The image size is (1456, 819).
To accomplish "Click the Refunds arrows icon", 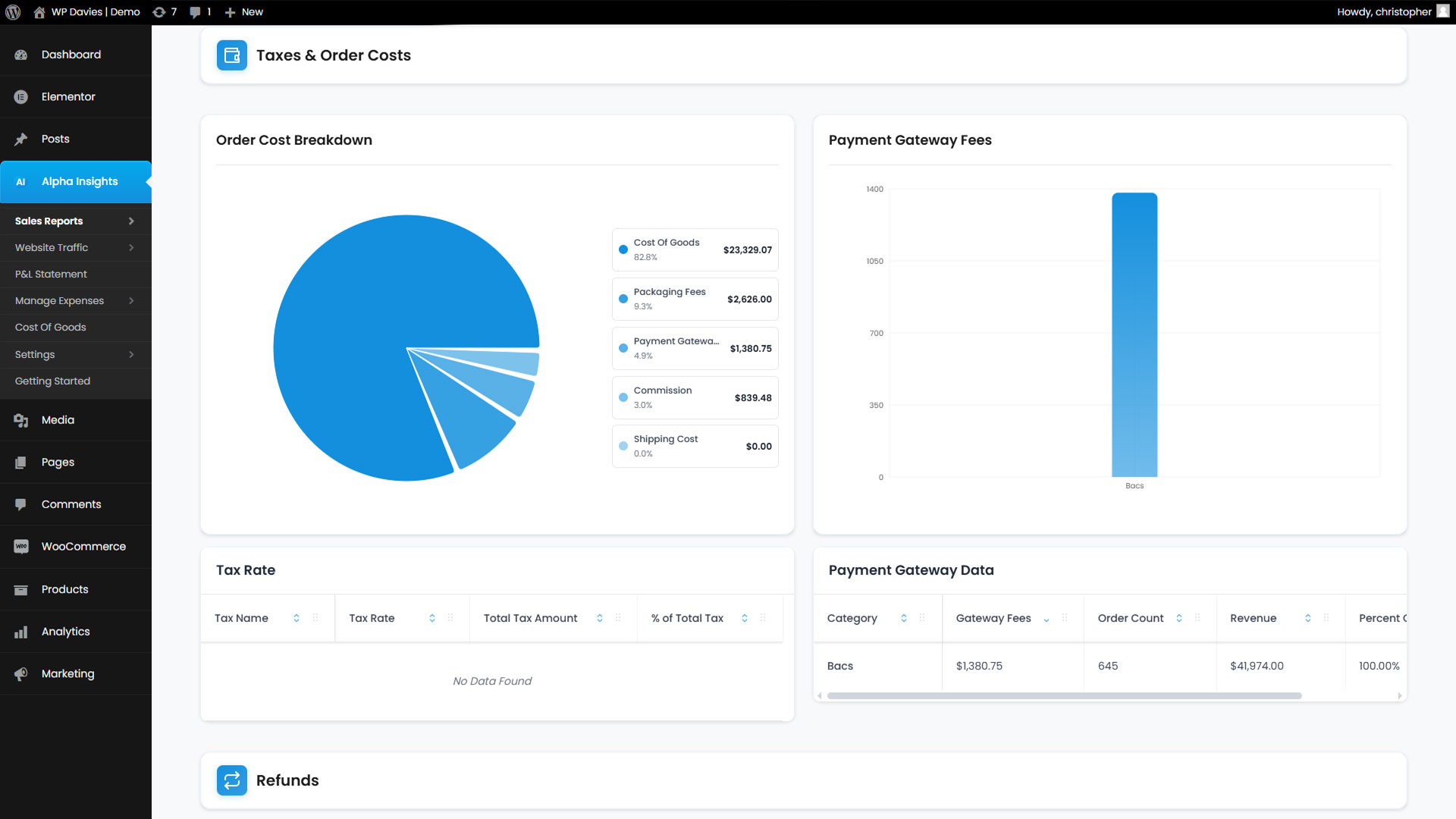I will tap(231, 780).
